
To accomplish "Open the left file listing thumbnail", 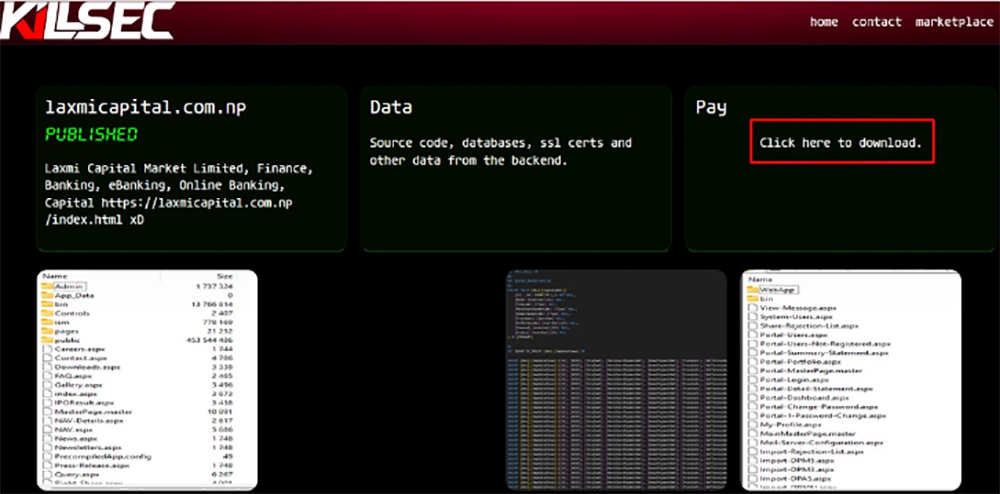I will click(x=147, y=381).
